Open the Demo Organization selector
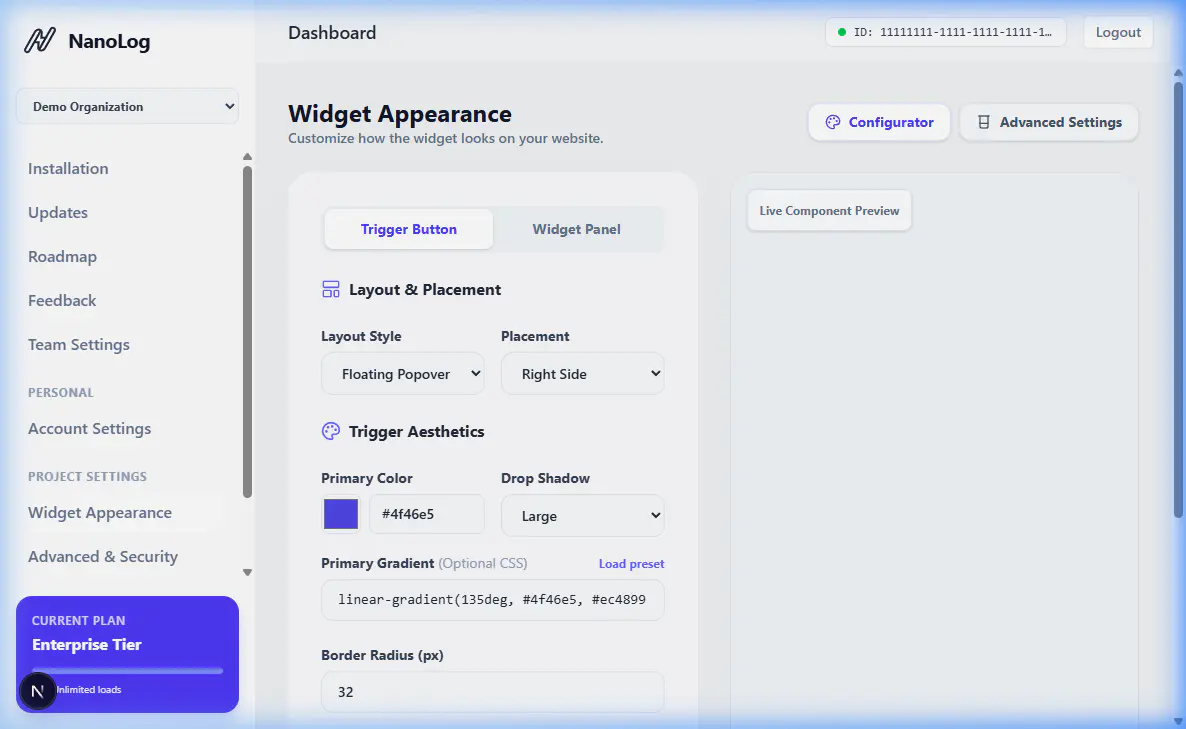This screenshot has height=729, width=1186. (127, 107)
